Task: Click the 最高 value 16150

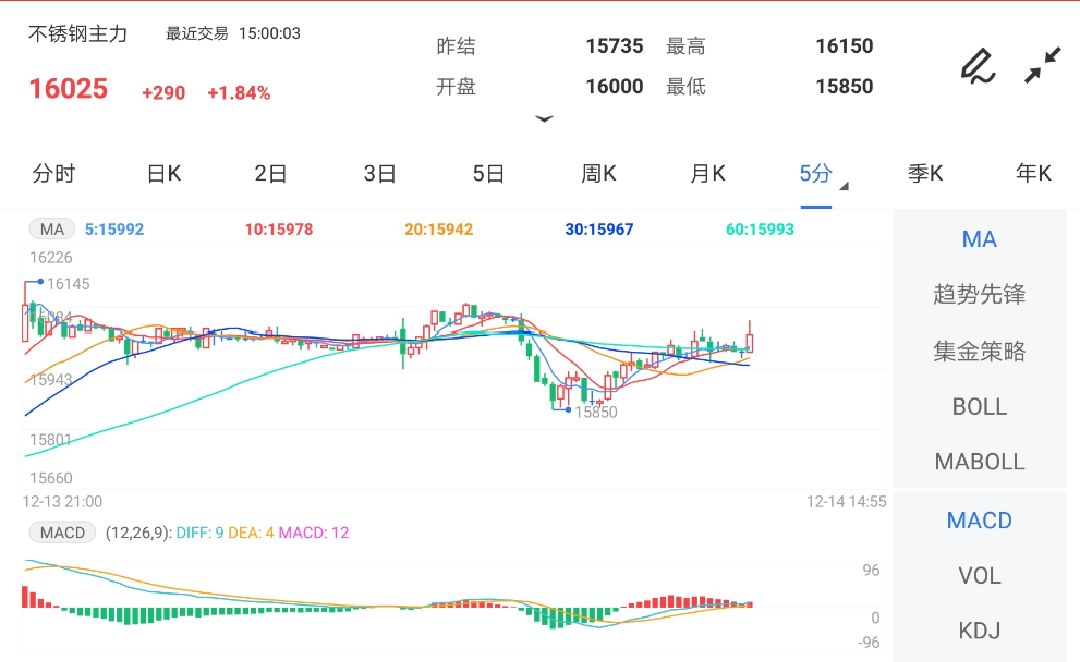Action: (844, 46)
